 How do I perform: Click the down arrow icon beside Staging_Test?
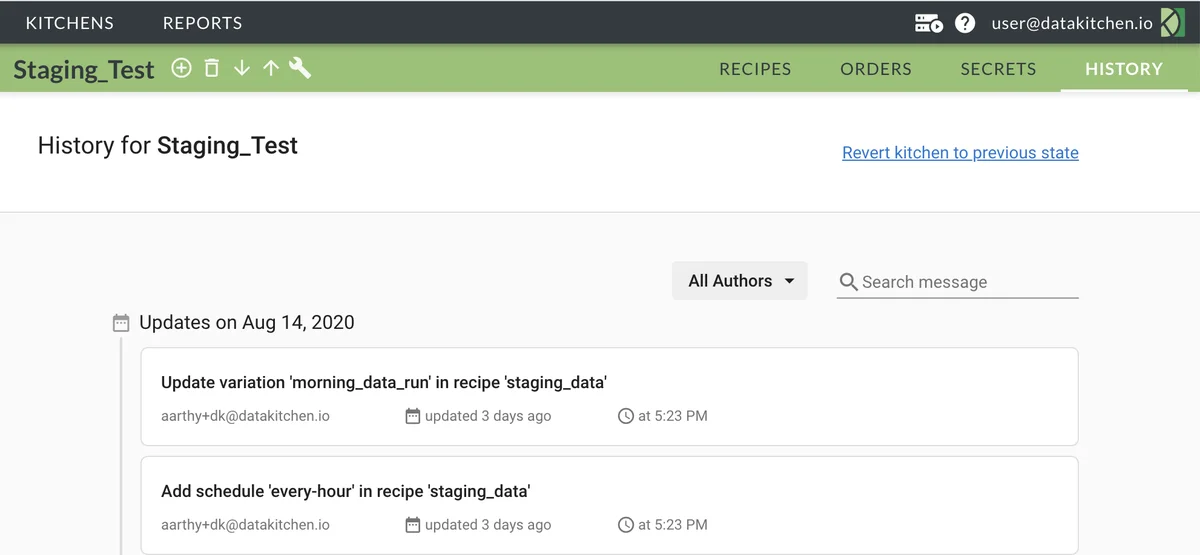tap(241, 68)
